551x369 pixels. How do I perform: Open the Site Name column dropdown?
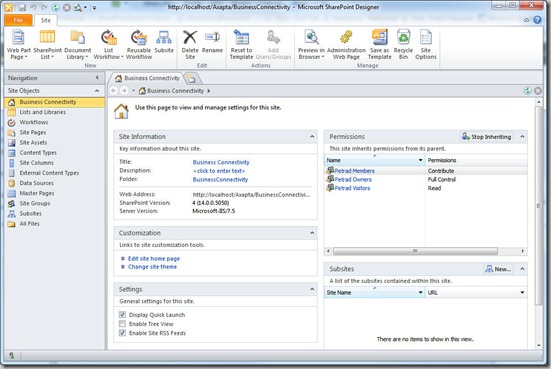pyautogui.click(x=420, y=292)
